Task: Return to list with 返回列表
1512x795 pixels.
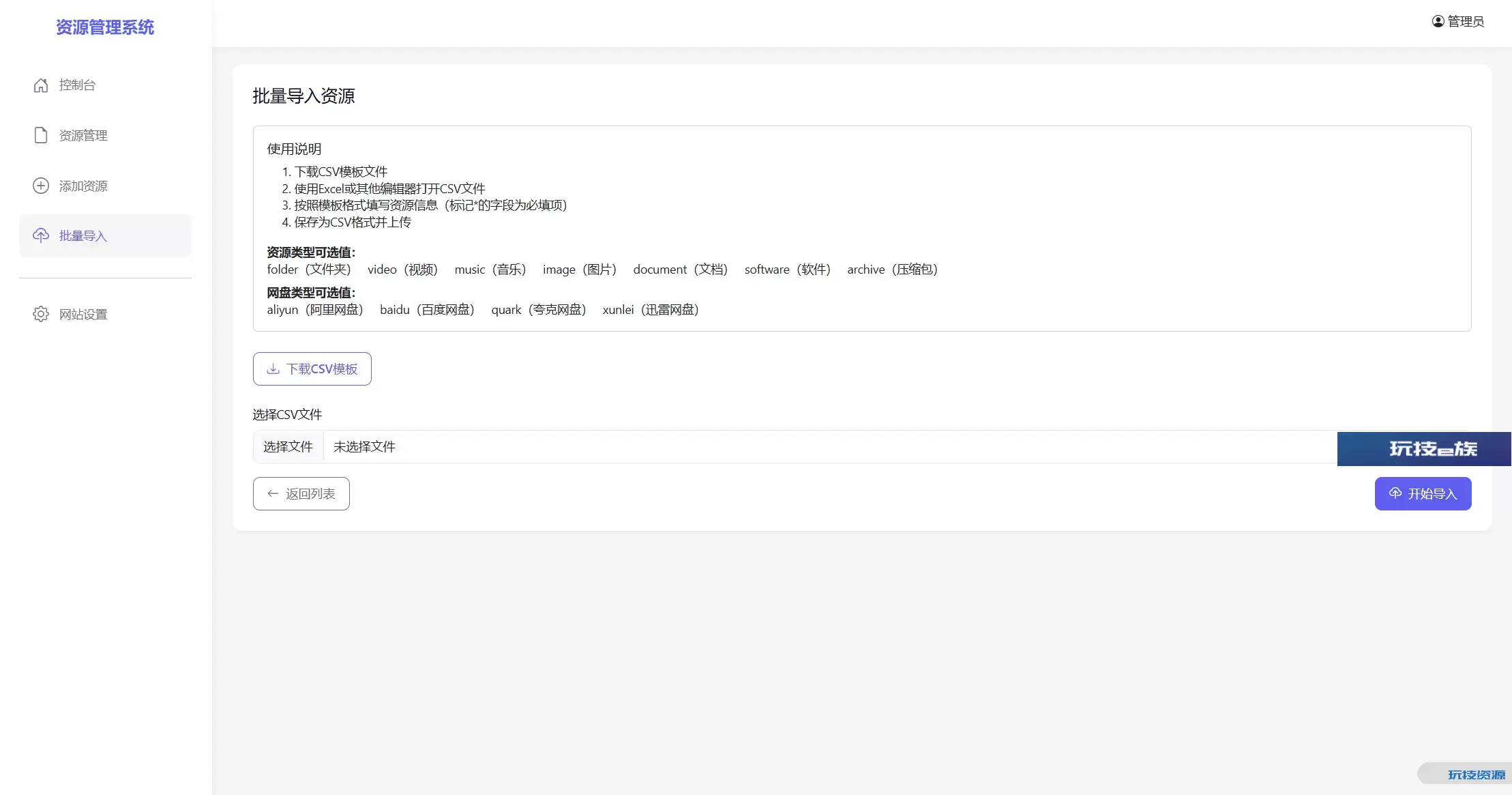Action: click(x=301, y=493)
